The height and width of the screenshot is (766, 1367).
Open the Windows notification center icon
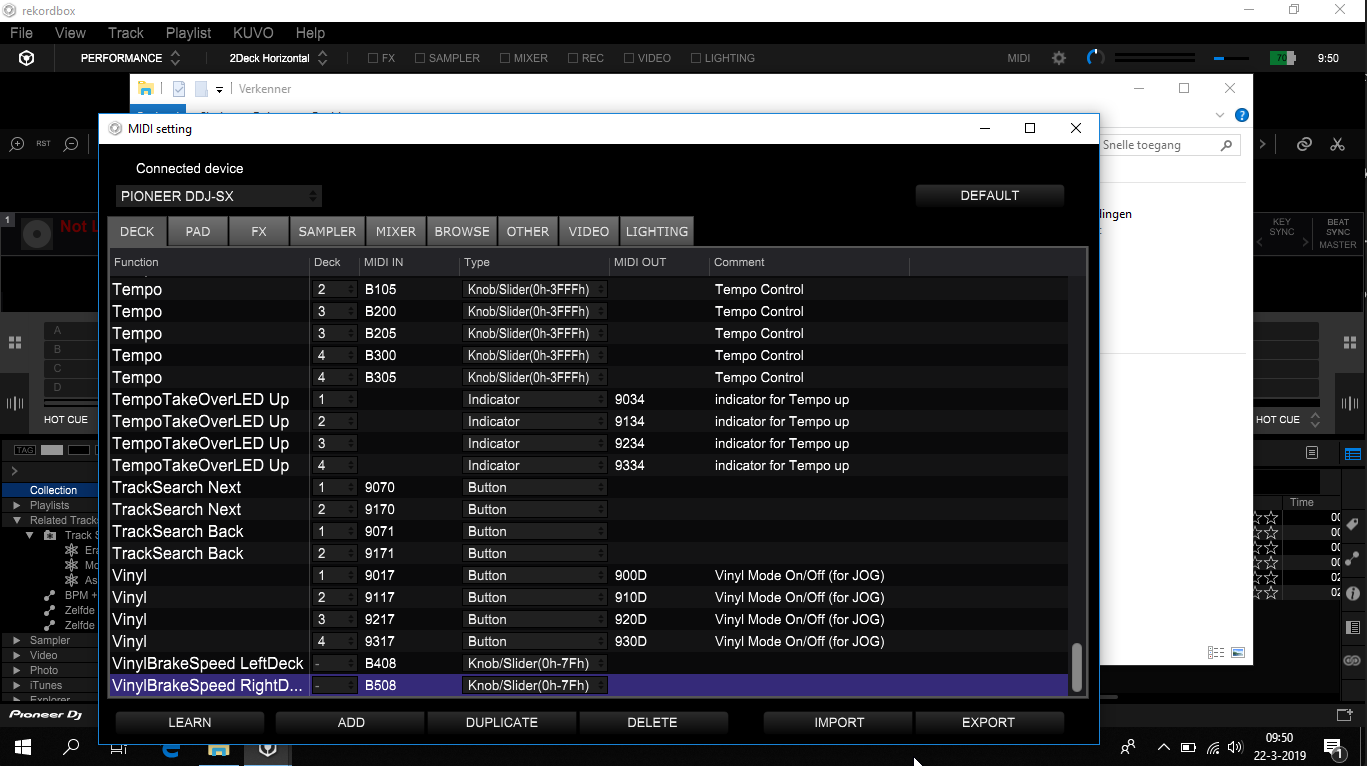click(x=1332, y=746)
